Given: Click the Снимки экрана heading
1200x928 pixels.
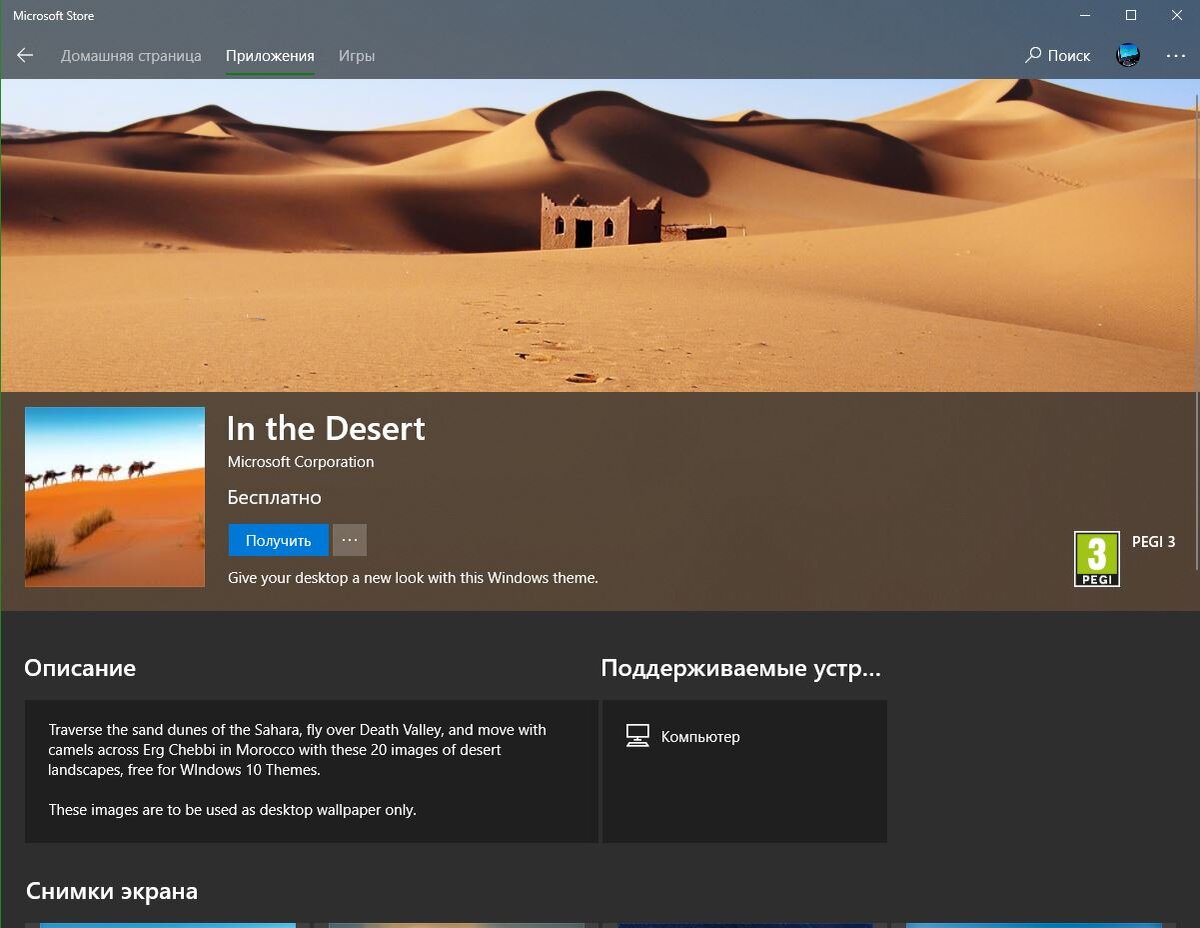Looking at the screenshot, I should 112,891.
